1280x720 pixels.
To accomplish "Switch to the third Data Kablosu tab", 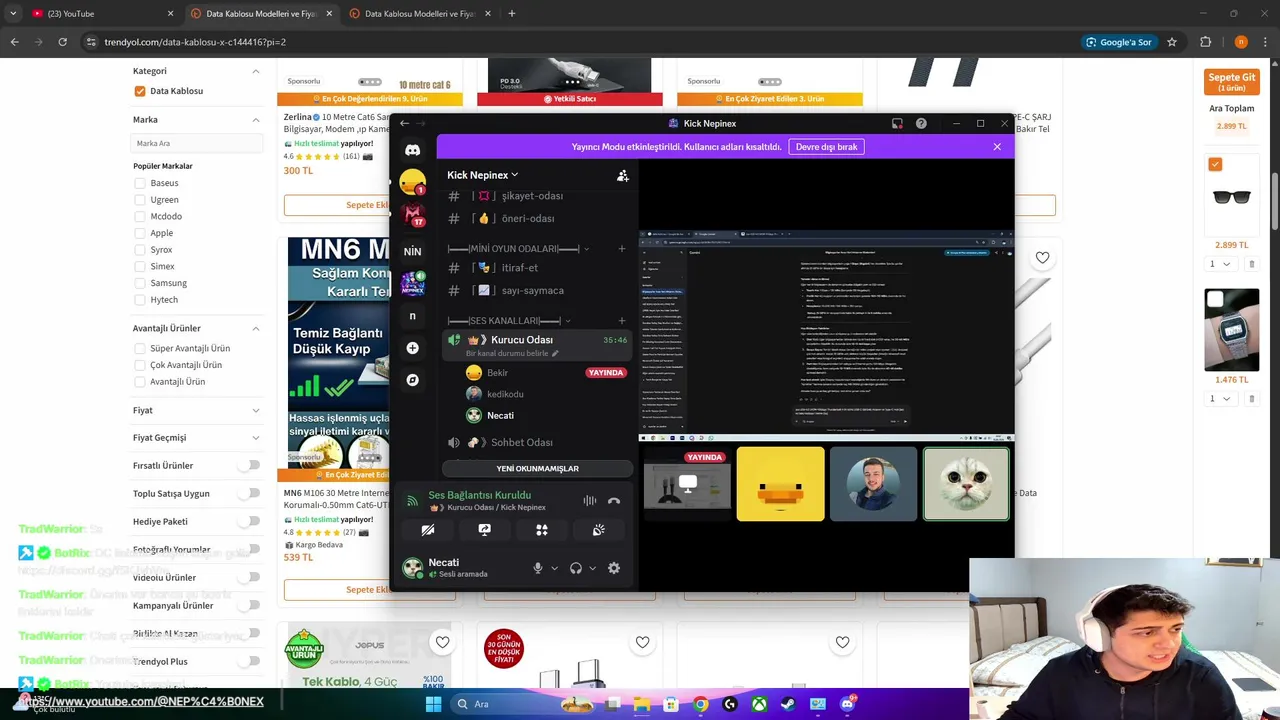I will 420,14.
